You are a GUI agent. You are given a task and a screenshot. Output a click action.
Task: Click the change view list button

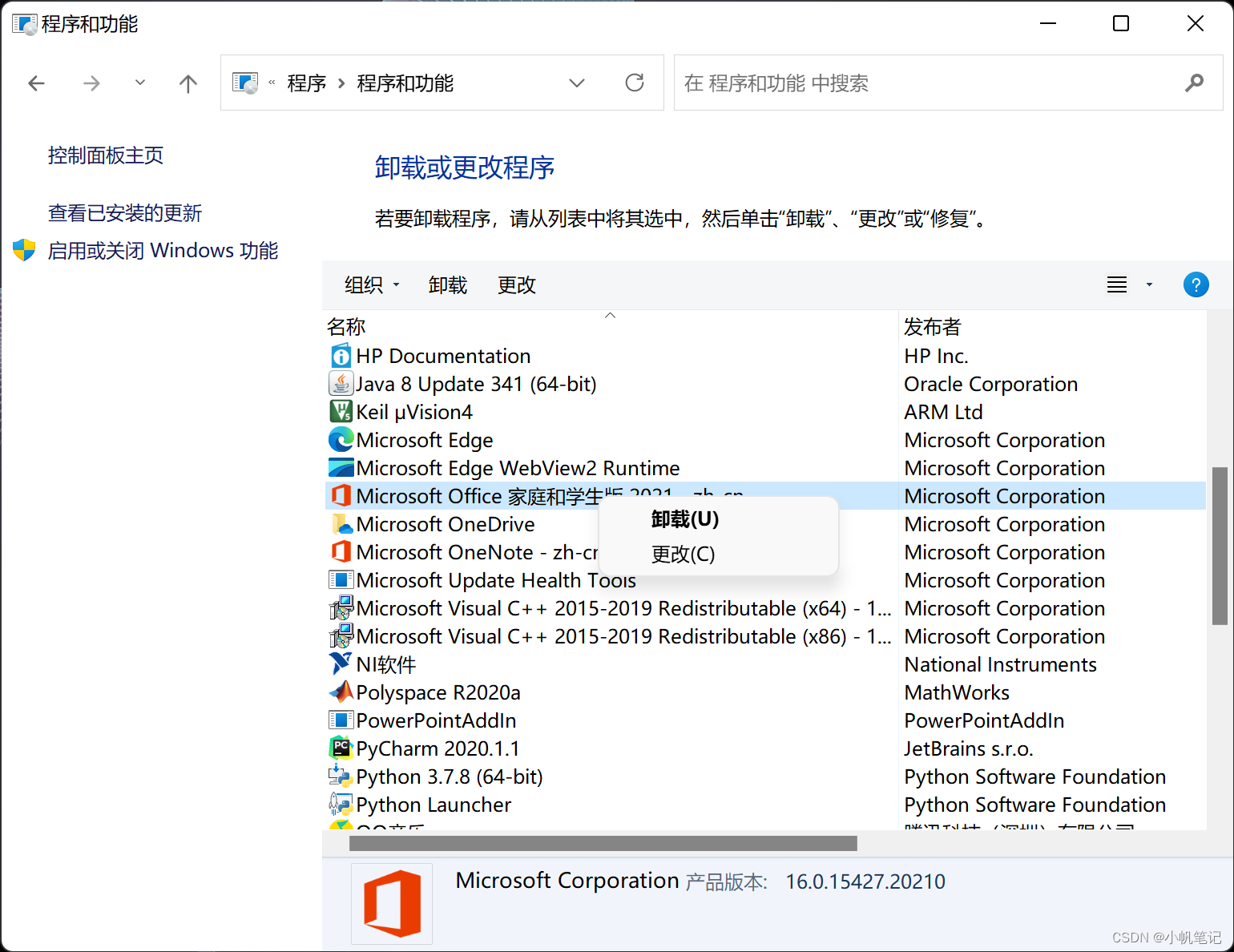tap(1117, 284)
